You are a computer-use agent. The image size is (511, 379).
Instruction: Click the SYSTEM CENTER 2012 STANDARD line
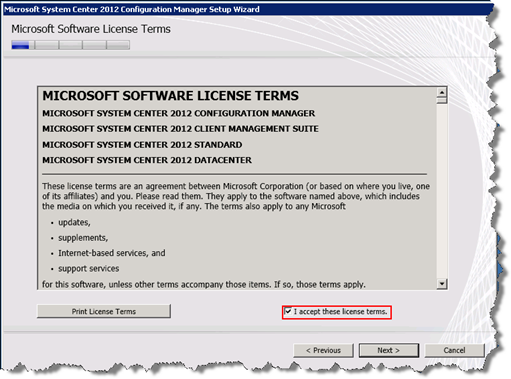pos(142,145)
